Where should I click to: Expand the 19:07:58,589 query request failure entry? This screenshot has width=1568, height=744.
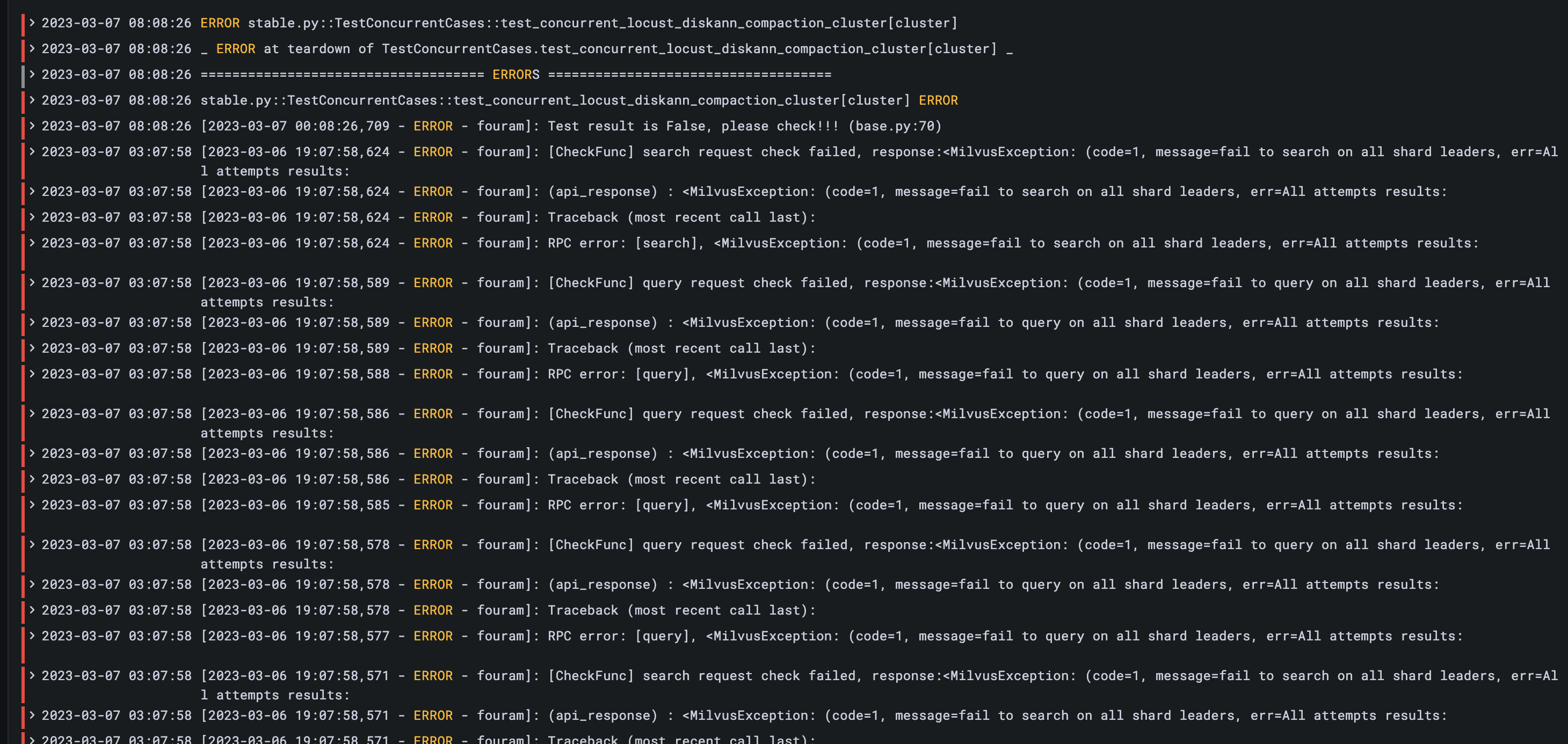point(32,282)
